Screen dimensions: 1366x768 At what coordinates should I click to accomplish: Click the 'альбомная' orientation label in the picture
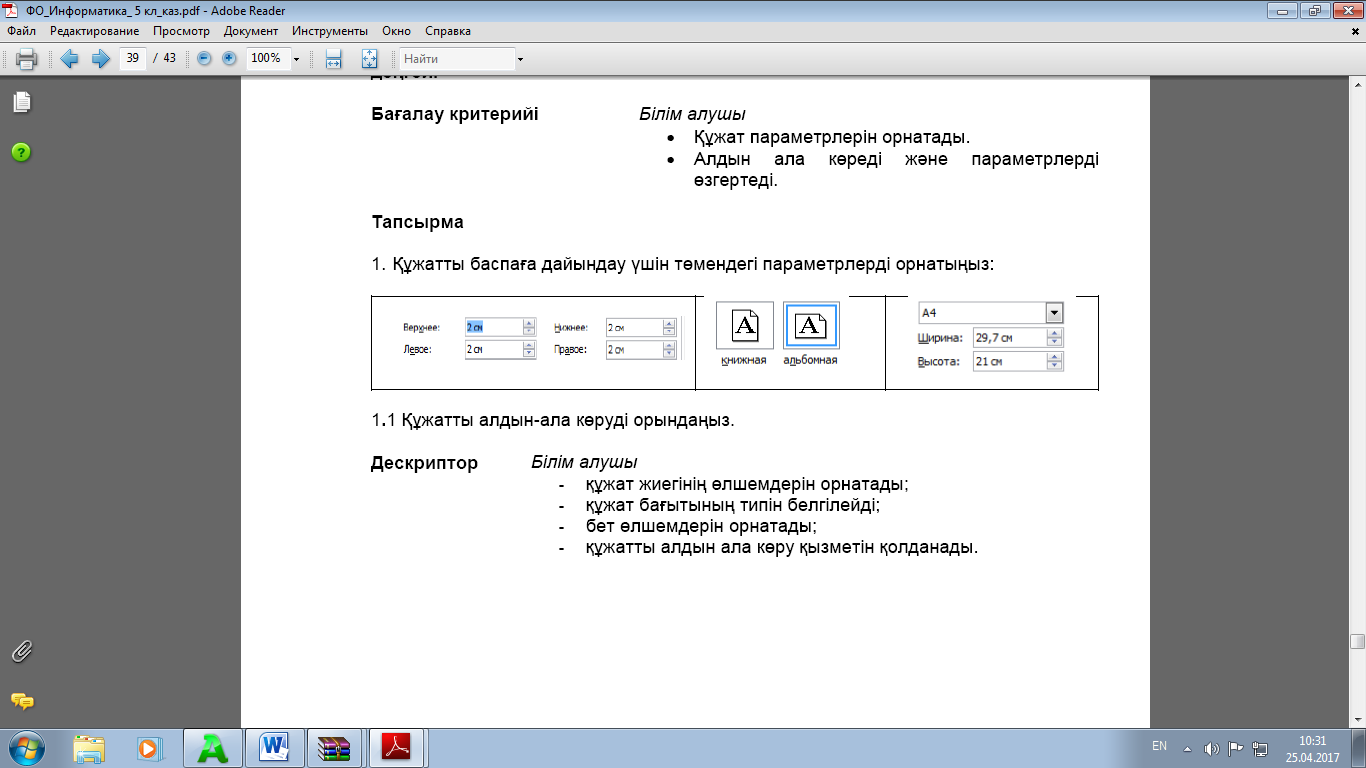(x=810, y=360)
